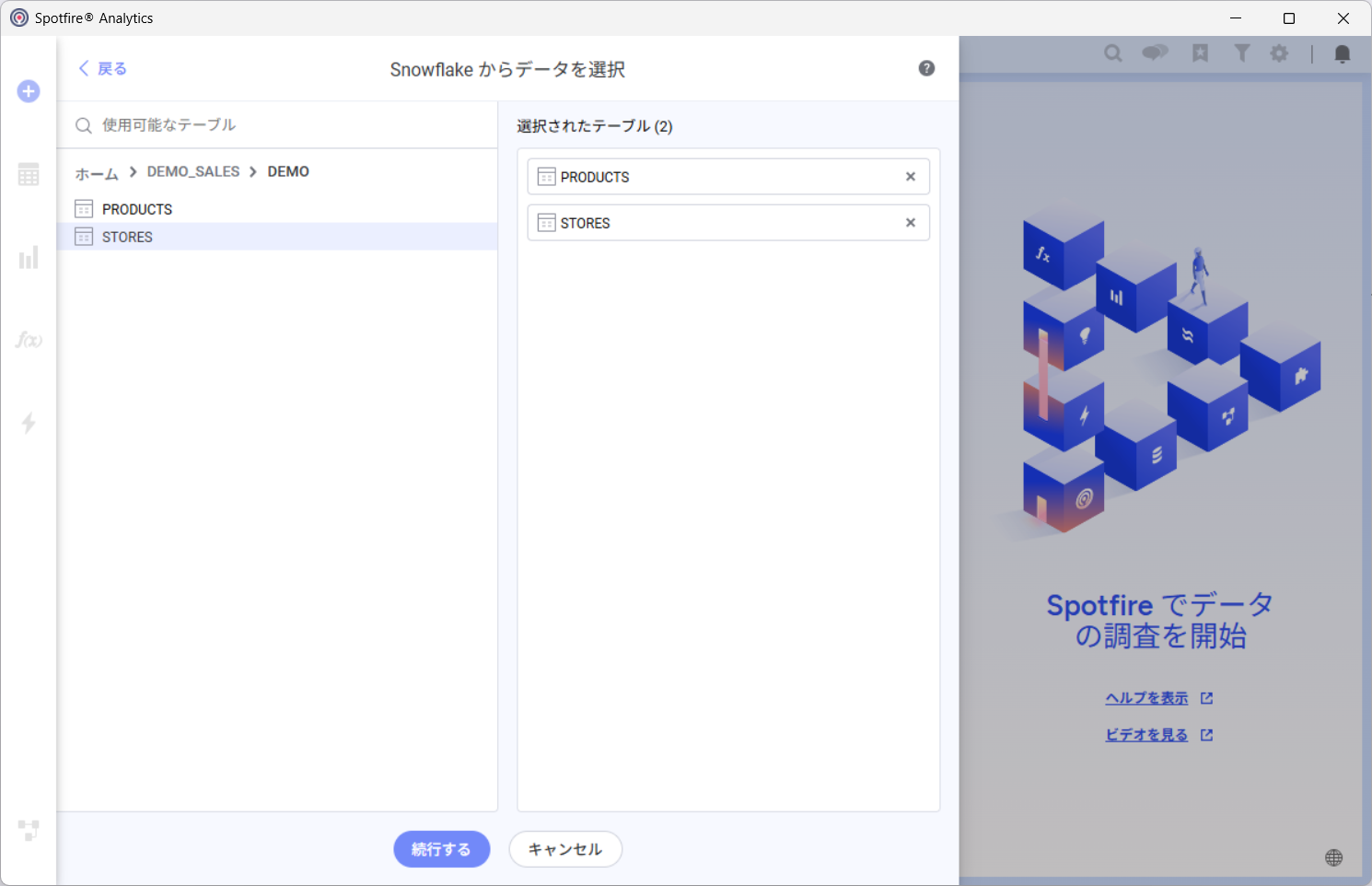The width and height of the screenshot is (1372, 886).
Task: Click the selected PRODUCTS table entry
Action: [728, 177]
